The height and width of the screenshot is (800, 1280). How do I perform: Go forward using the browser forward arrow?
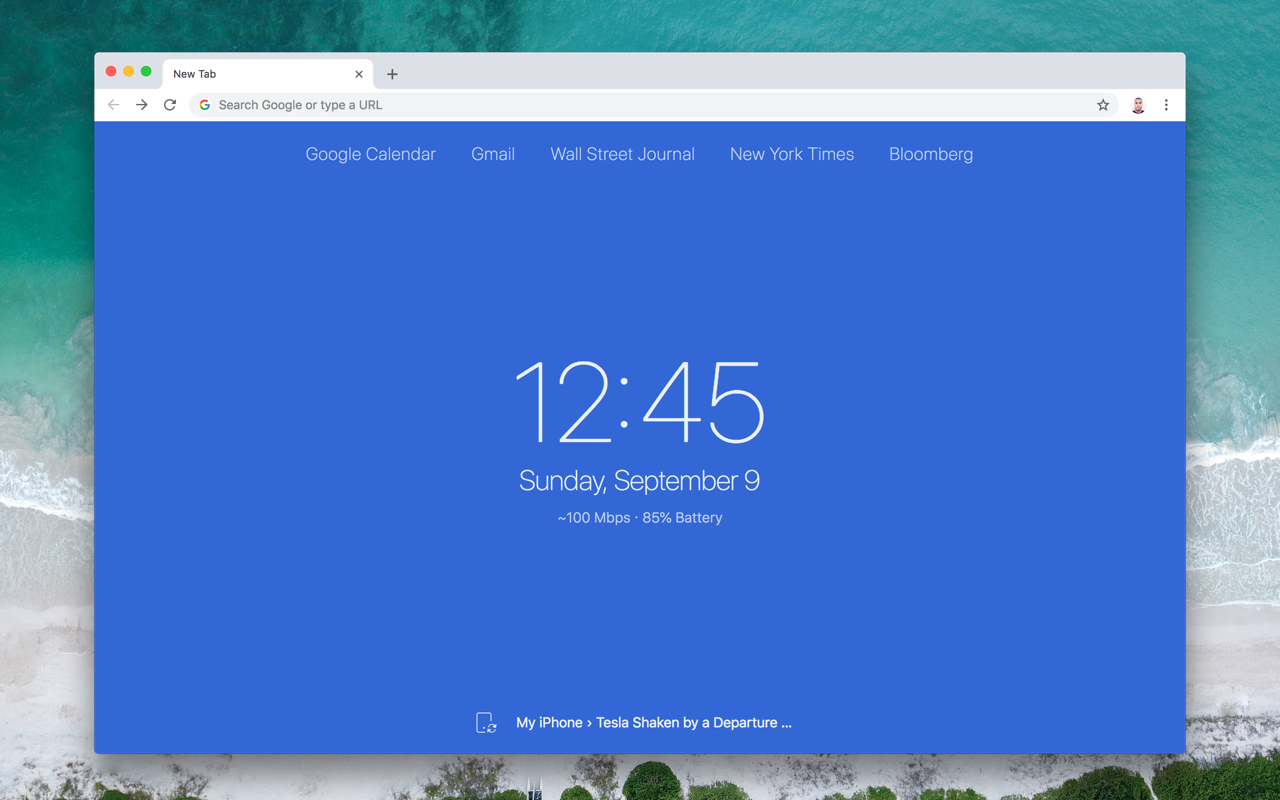(x=142, y=105)
